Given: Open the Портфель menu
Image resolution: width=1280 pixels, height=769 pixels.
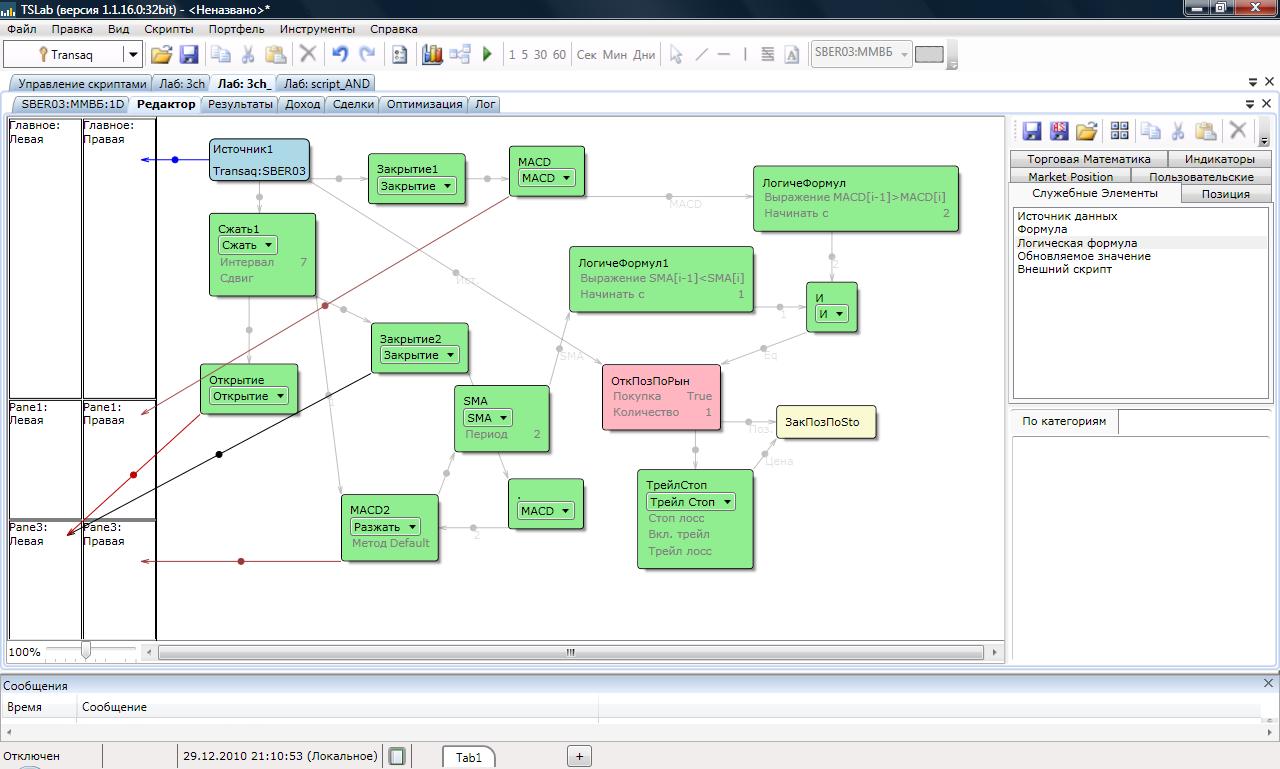Looking at the screenshot, I should point(236,29).
